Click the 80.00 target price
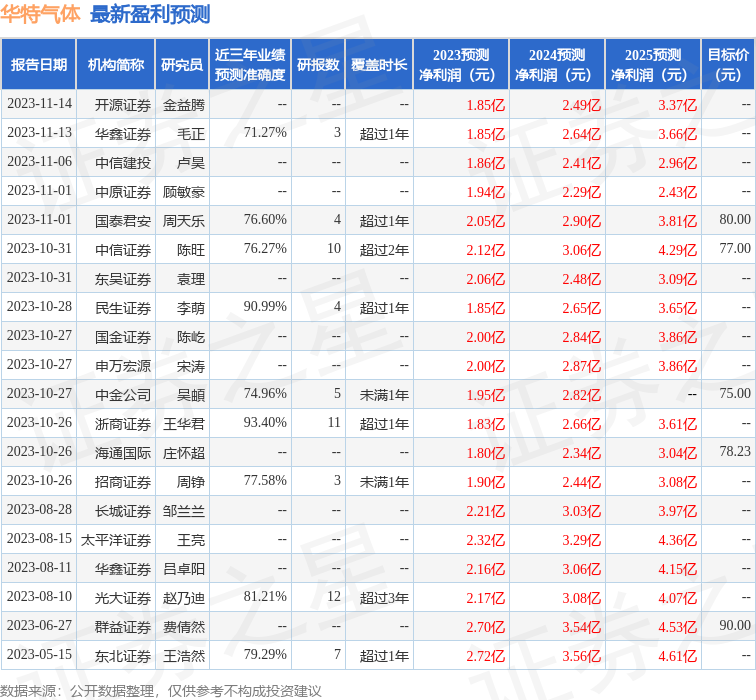 [735, 219]
